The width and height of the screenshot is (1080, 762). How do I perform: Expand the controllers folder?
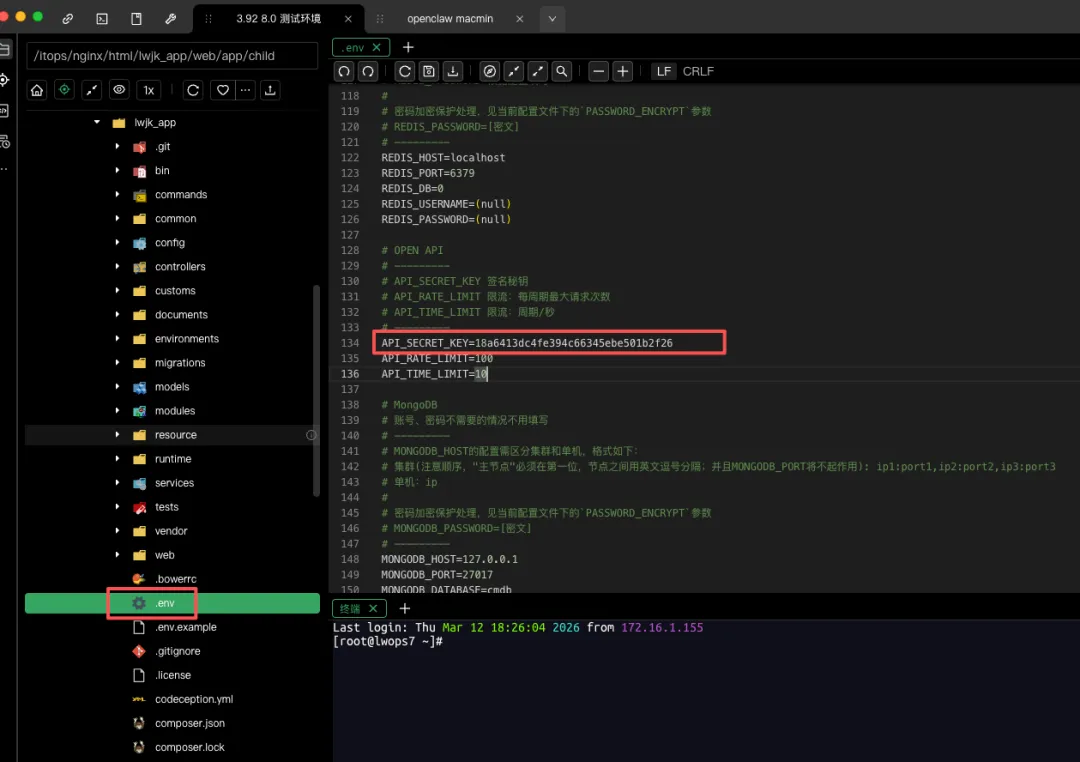pyautogui.click(x=117, y=267)
